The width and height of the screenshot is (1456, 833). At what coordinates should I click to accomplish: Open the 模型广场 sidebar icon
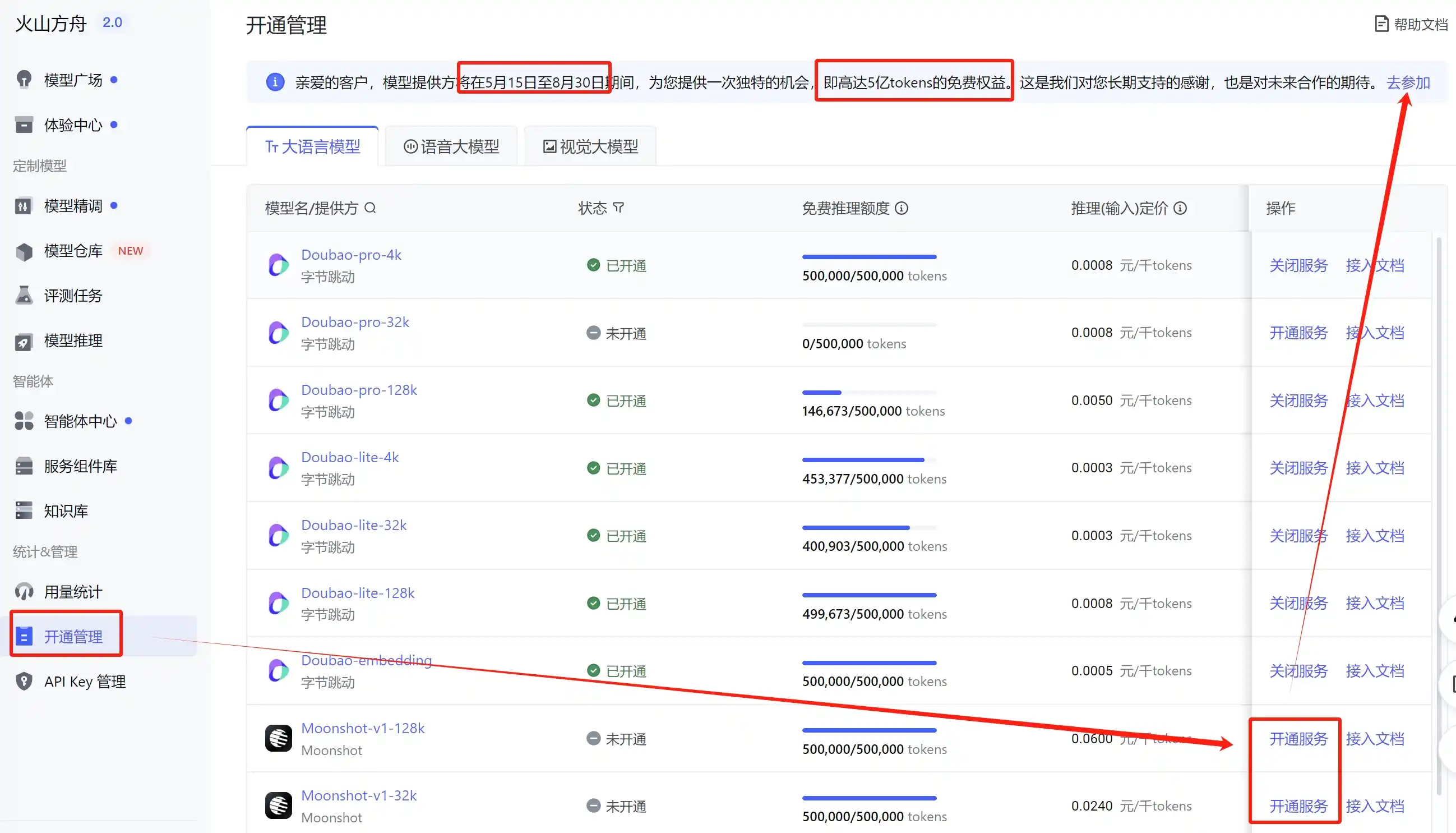[x=24, y=80]
